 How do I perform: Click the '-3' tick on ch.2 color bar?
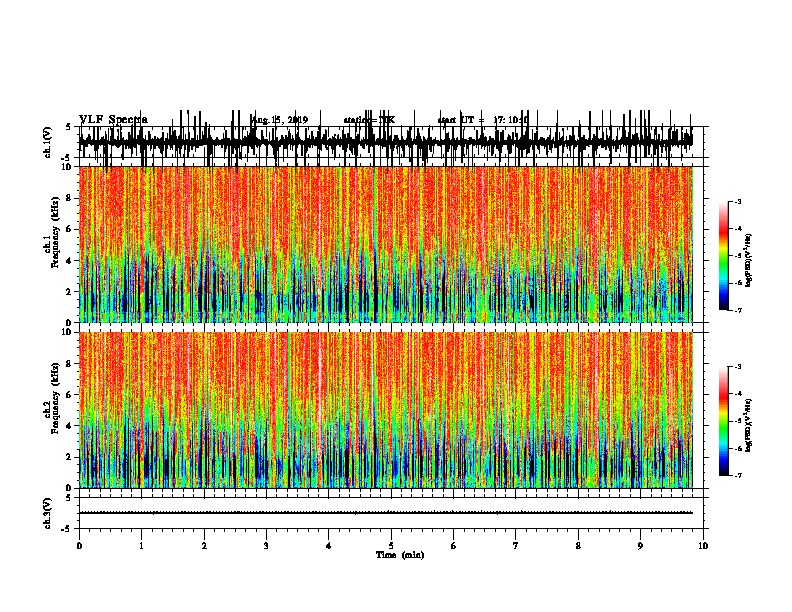pyautogui.click(x=738, y=367)
